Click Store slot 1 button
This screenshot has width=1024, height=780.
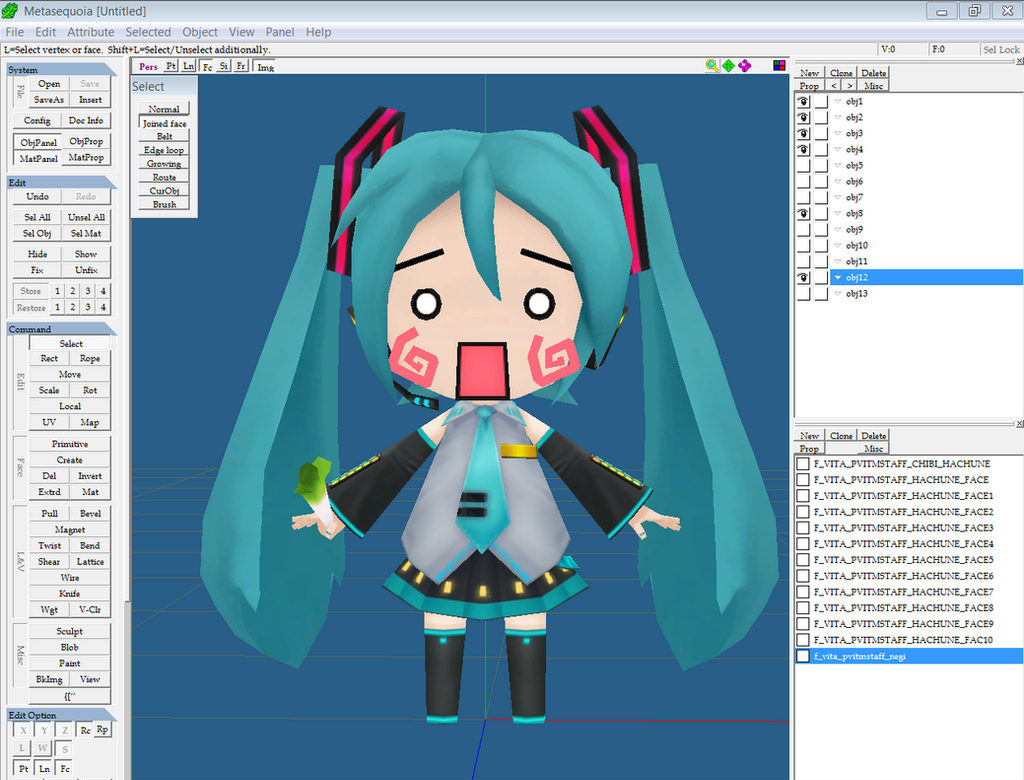coord(57,291)
